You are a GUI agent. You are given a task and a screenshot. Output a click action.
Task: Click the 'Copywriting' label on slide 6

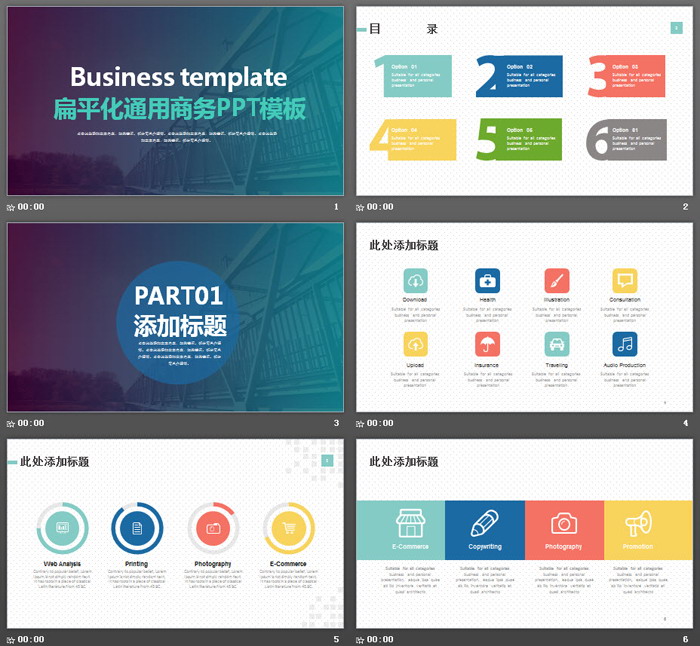pyautogui.click(x=485, y=546)
